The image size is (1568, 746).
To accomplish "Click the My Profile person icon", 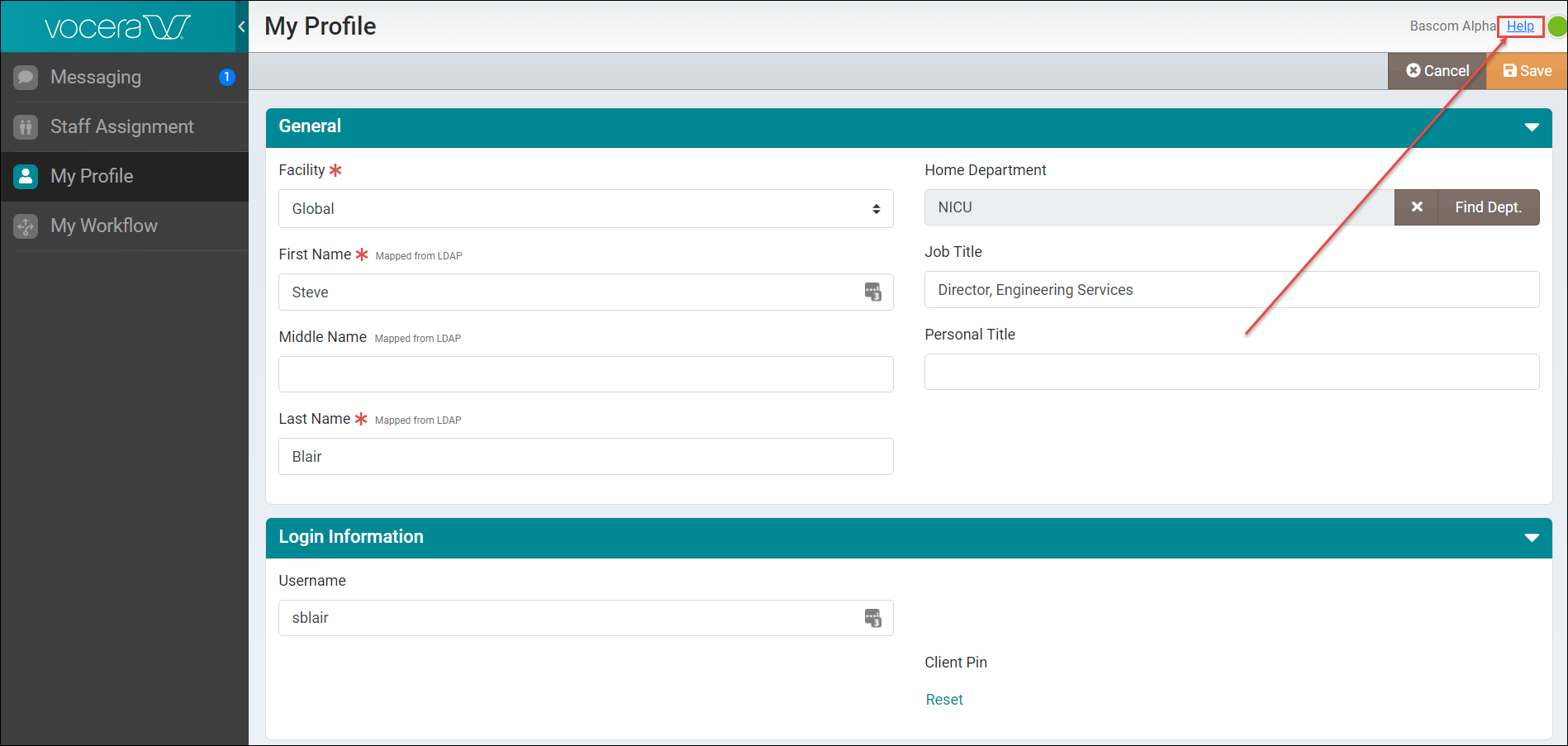I will pyautogui.click(x=26, y=177).
